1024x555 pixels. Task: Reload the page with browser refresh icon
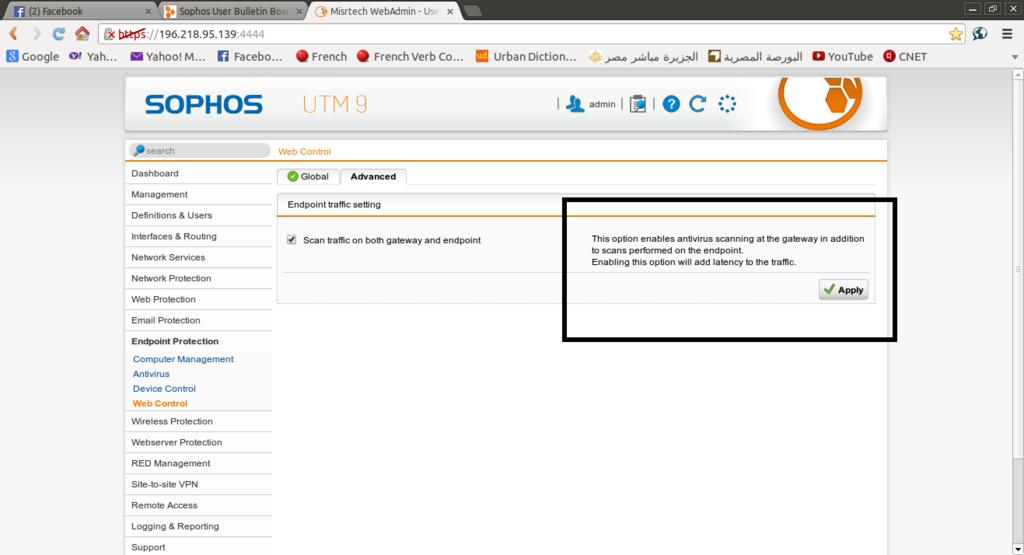click(59, 34)
